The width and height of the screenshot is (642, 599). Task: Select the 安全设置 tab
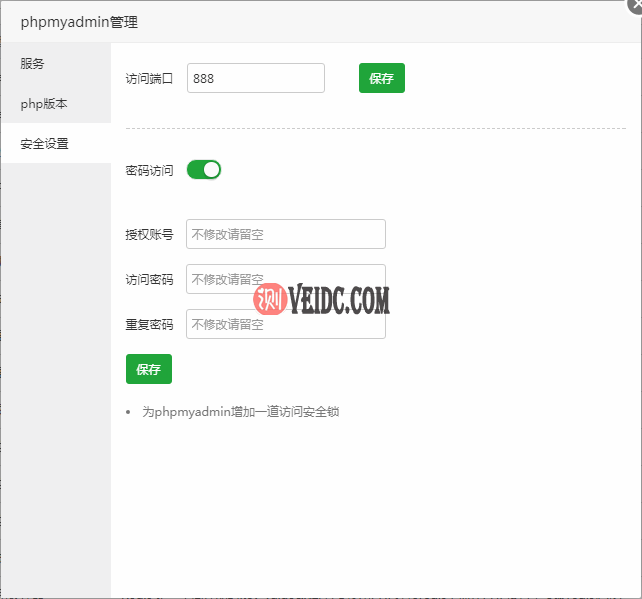point(56,143)
